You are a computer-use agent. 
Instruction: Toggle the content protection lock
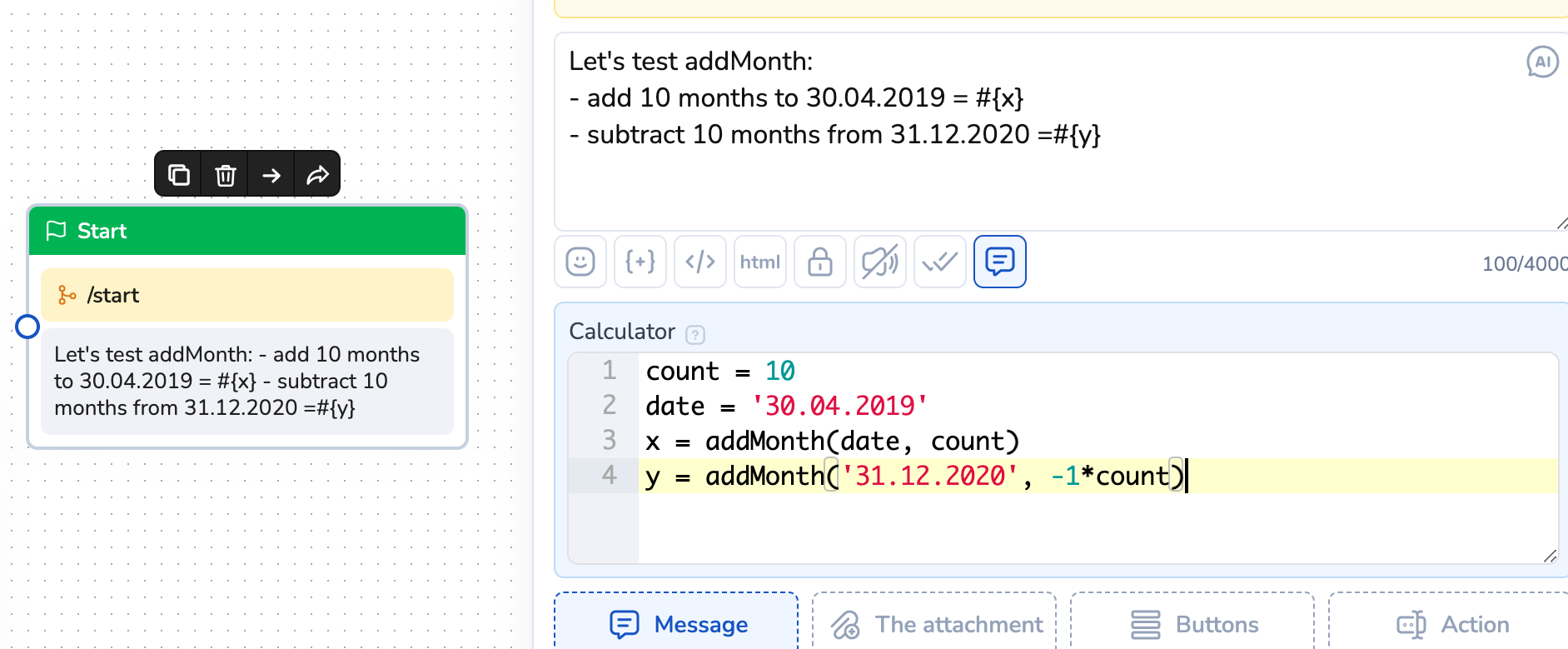click(820, 262)
